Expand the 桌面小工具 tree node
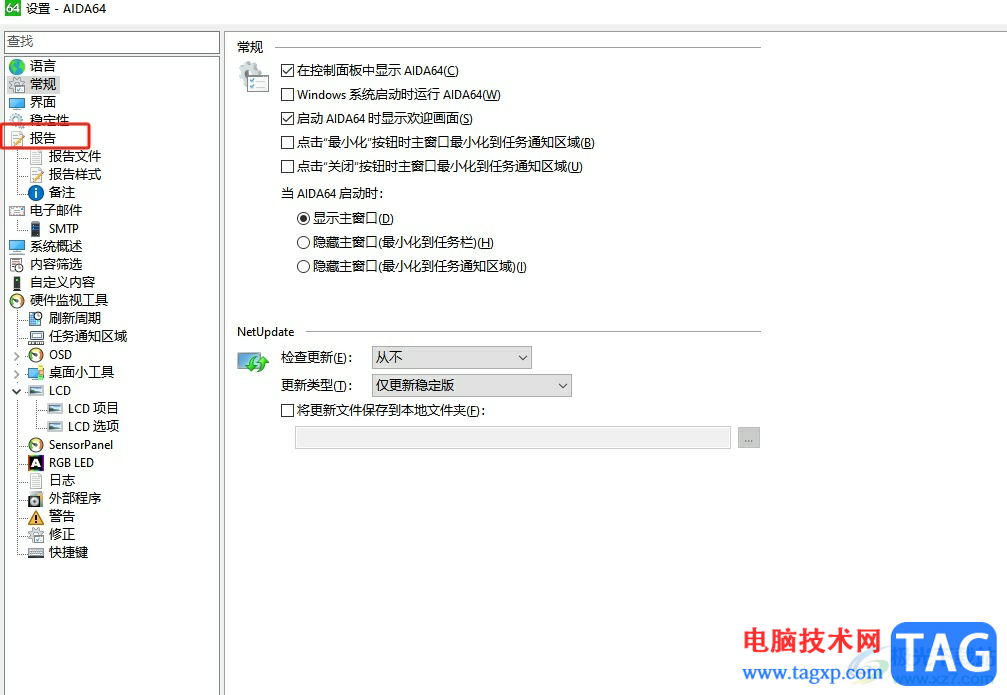 pos(17,373)
